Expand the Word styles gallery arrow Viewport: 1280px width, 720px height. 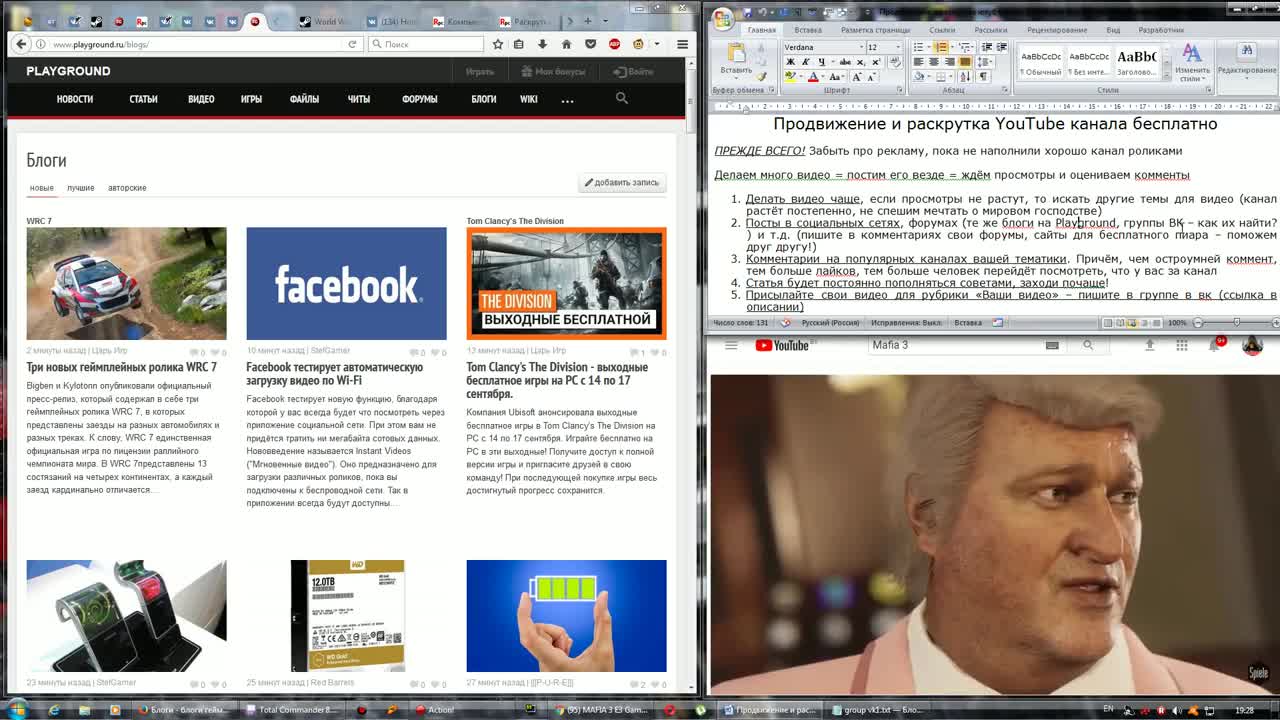[1166, 77]
